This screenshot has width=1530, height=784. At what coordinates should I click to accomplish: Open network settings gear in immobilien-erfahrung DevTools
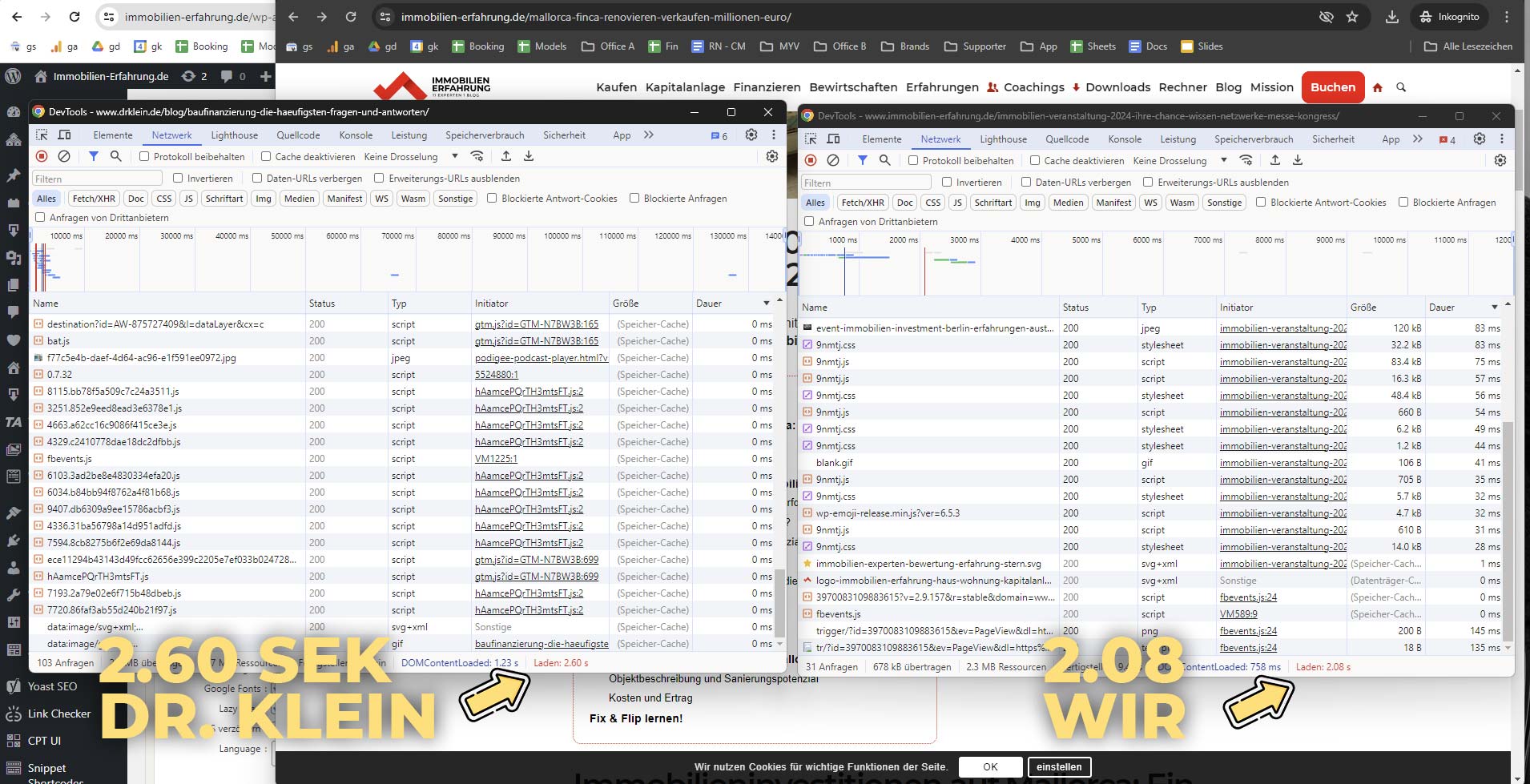click(1500, 160)
